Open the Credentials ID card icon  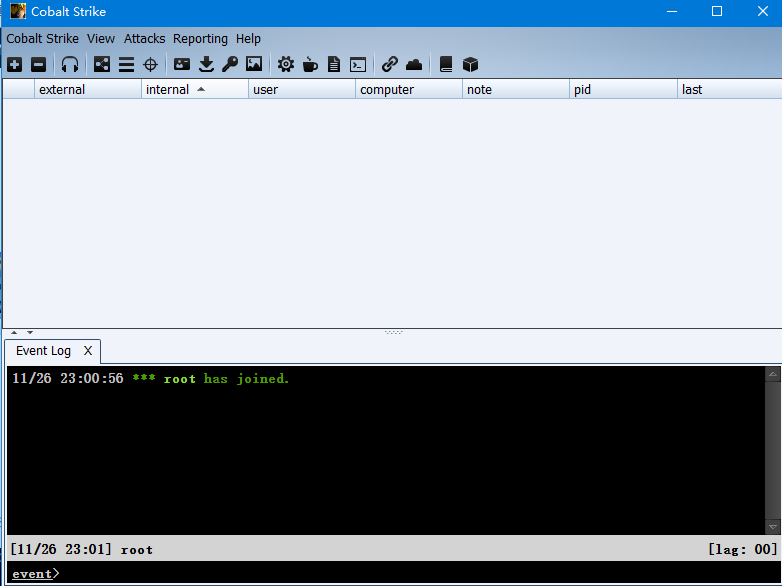click(182, 64)
